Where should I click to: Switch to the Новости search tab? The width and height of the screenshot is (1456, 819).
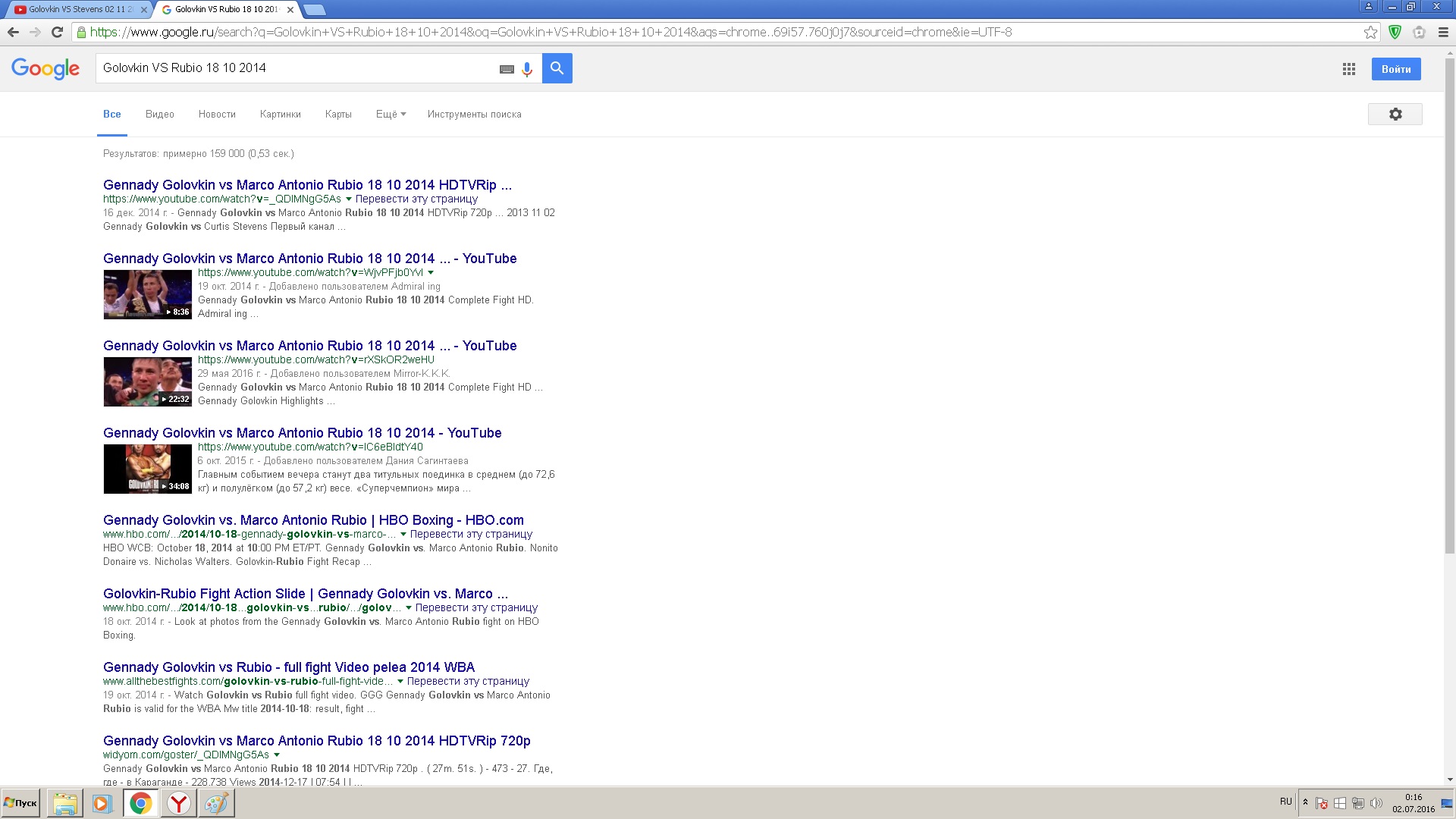(x=217, y=115)
